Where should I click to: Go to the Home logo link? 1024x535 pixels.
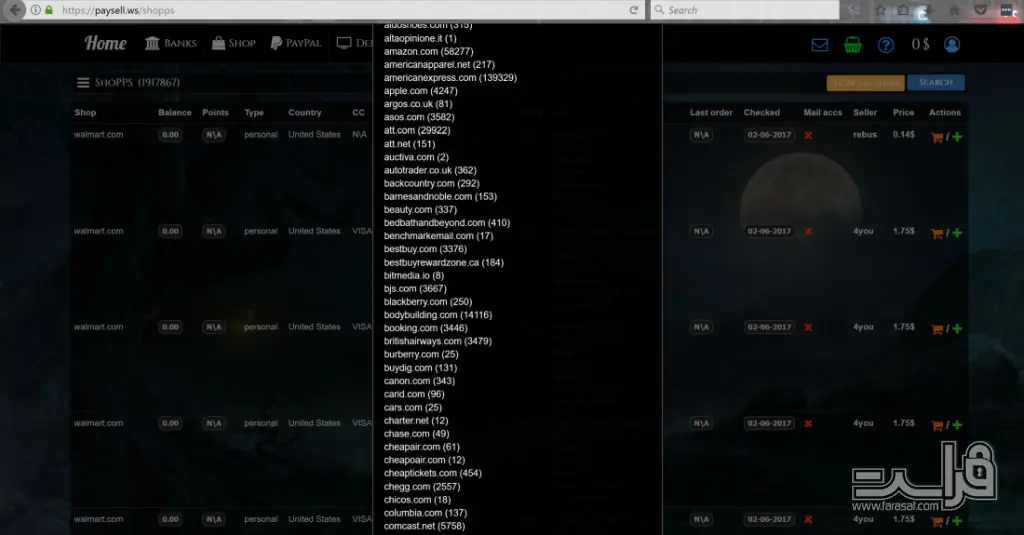coord(105,43)
